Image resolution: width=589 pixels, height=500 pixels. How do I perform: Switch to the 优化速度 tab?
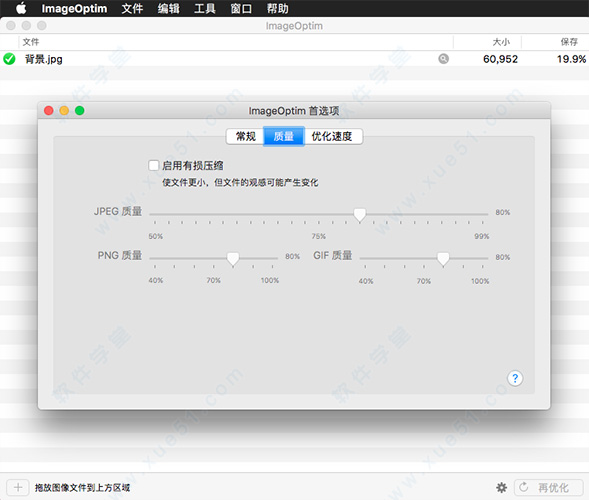[x=332, y=136]
